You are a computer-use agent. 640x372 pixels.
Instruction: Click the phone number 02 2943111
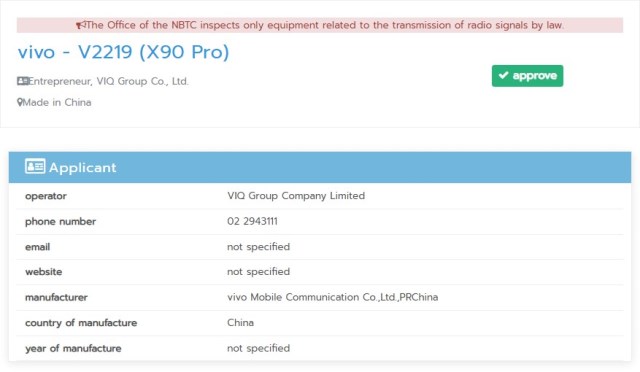(252, 221)
